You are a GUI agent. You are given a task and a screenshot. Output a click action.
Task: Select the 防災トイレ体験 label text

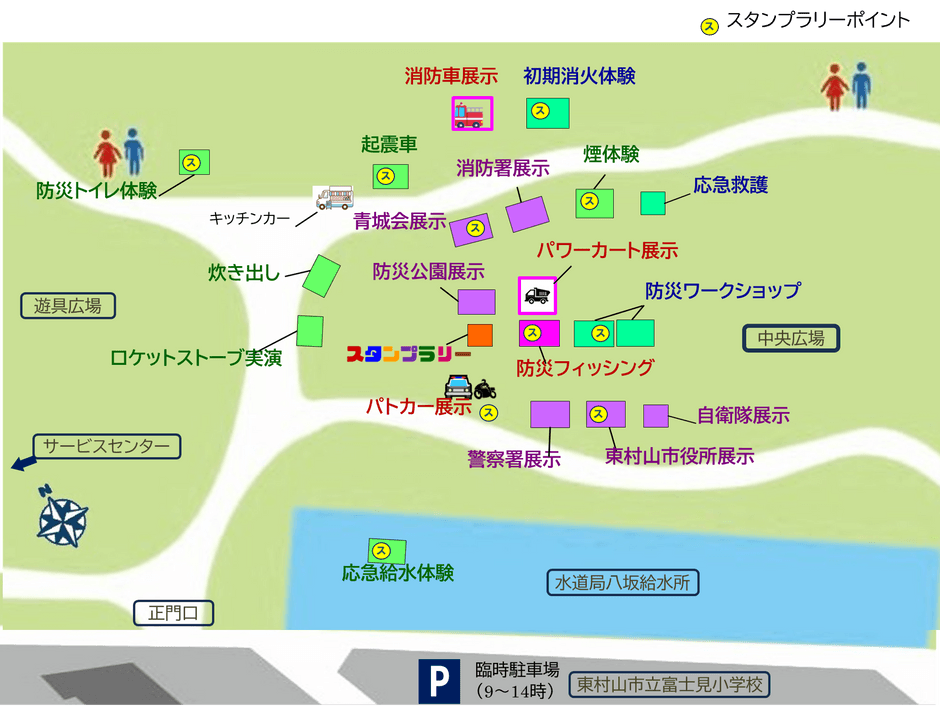(97, 190)
